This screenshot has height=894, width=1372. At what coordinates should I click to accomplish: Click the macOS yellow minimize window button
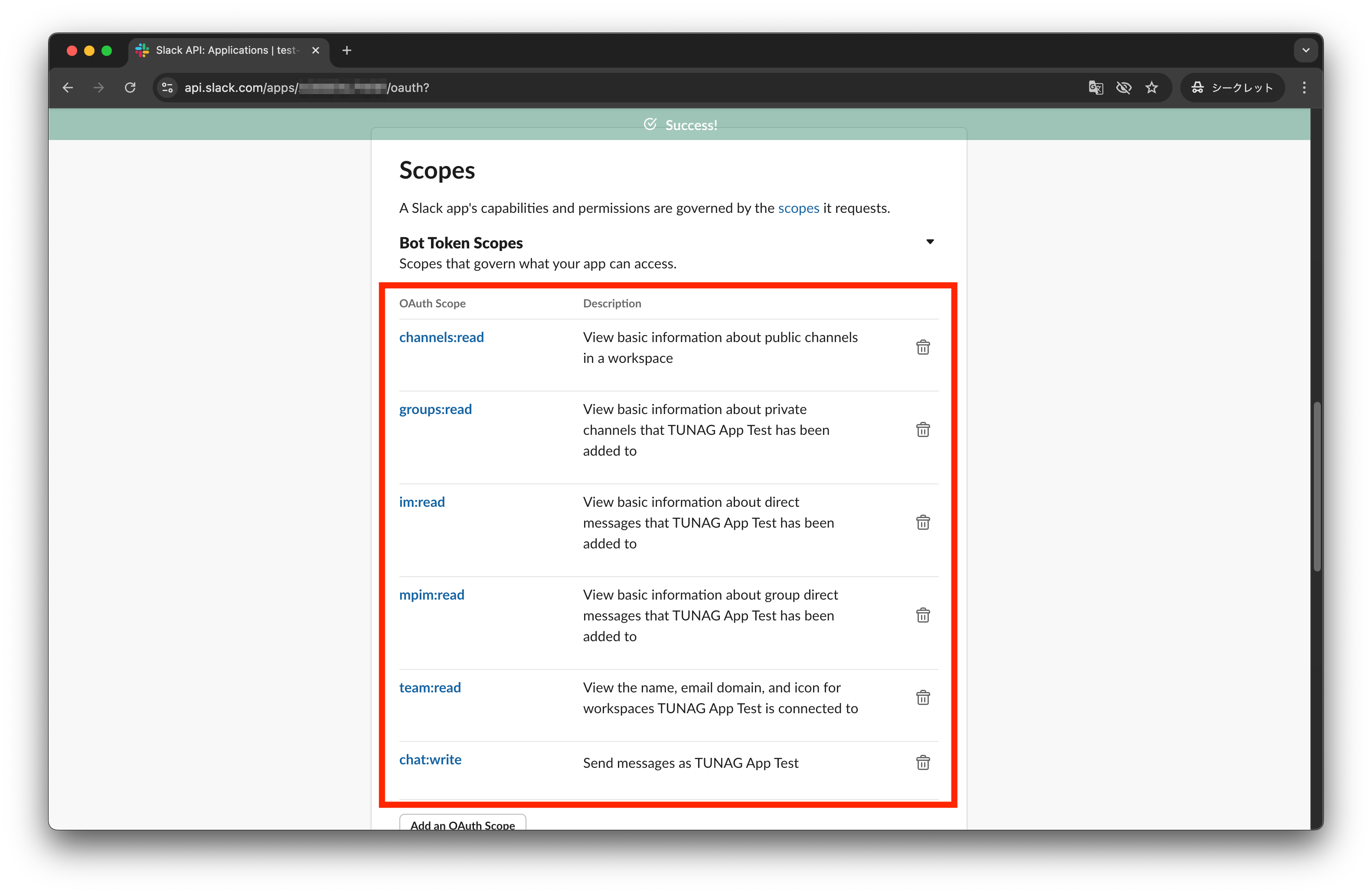[x=89, y=51]
